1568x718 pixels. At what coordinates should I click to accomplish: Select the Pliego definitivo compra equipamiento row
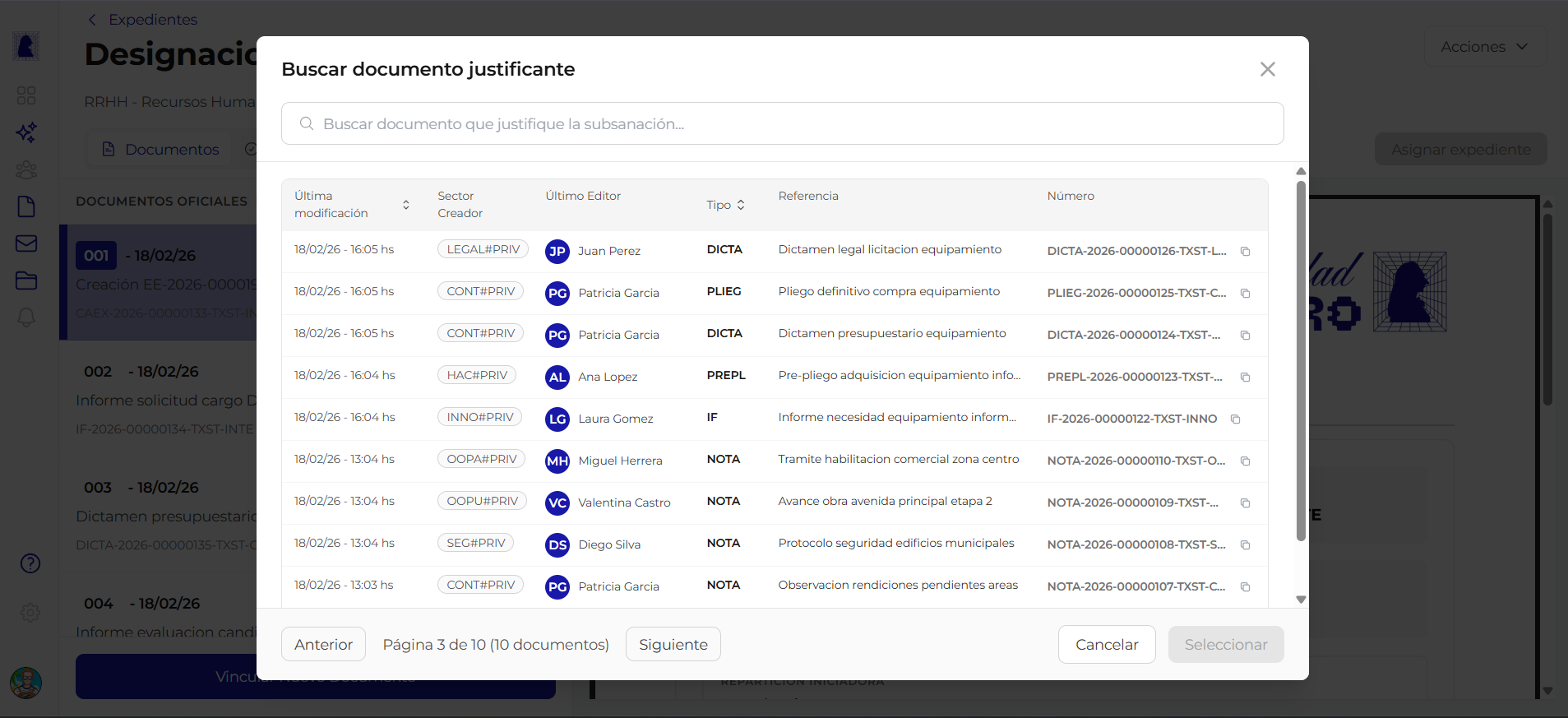click(x=889, y=292)
